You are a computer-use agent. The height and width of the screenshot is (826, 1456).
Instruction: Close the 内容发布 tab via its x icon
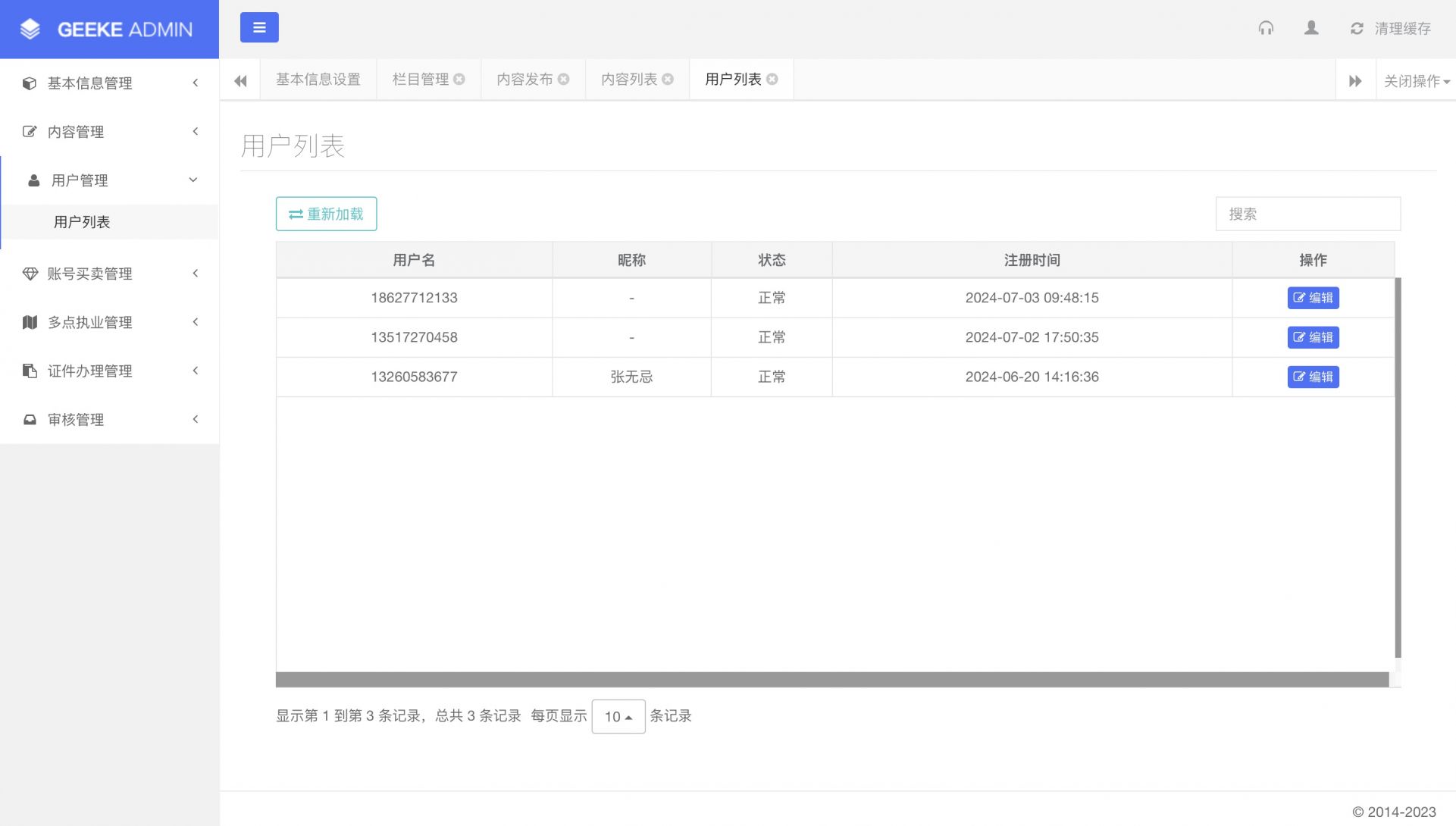click(x=564, y=80)
